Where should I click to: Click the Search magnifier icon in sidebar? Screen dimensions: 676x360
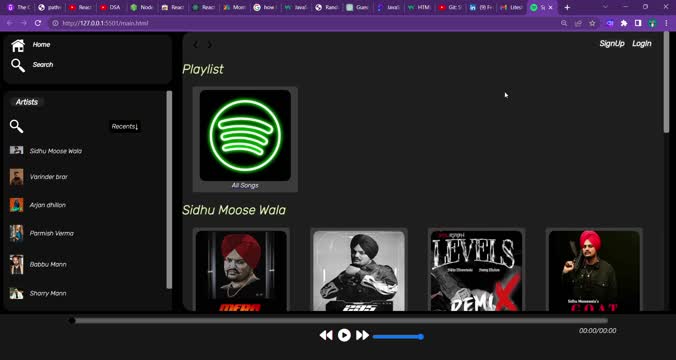pyautogui.click(x=18, y=66)
